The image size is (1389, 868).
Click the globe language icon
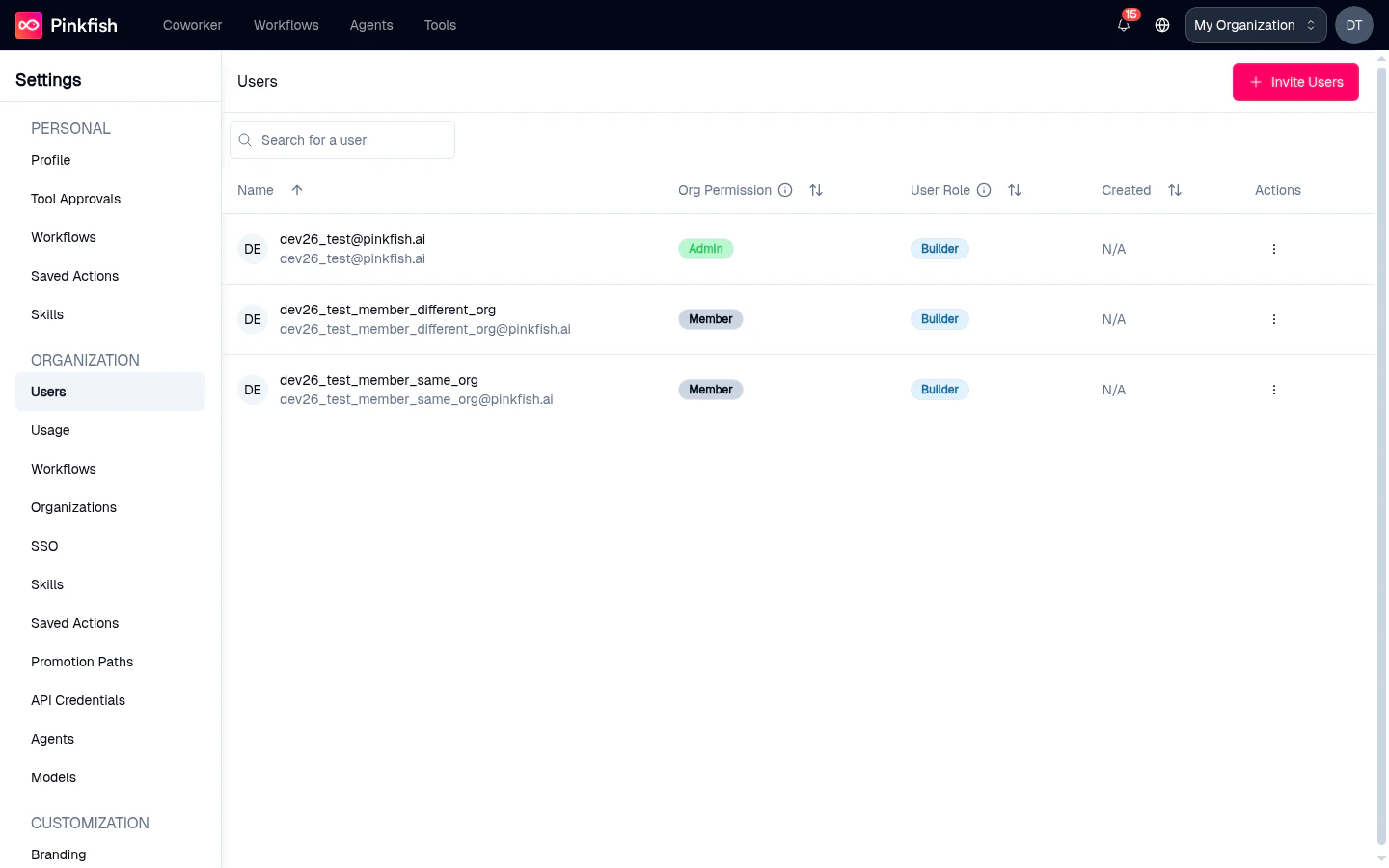point(1162,25)
